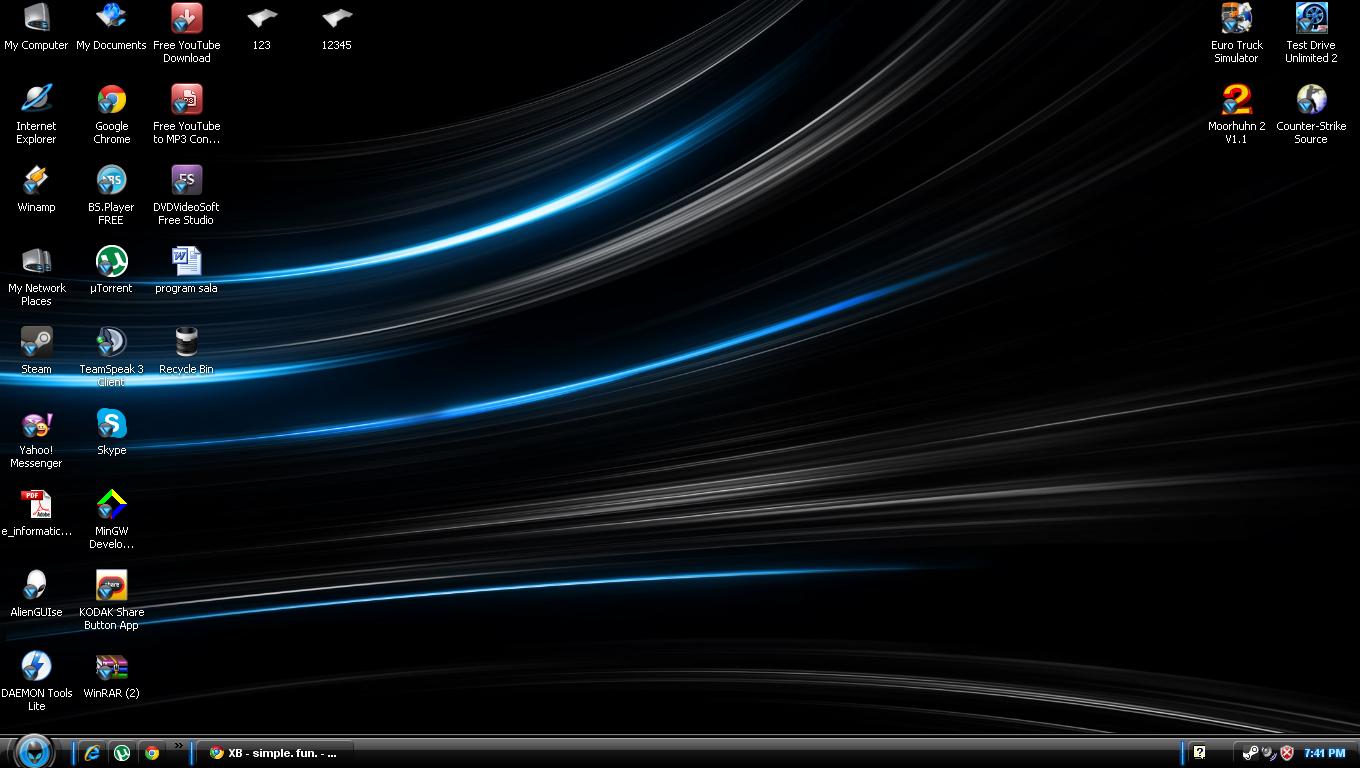Open the red security shield tray alert
1360x768 pixels.
[1287, 753]
